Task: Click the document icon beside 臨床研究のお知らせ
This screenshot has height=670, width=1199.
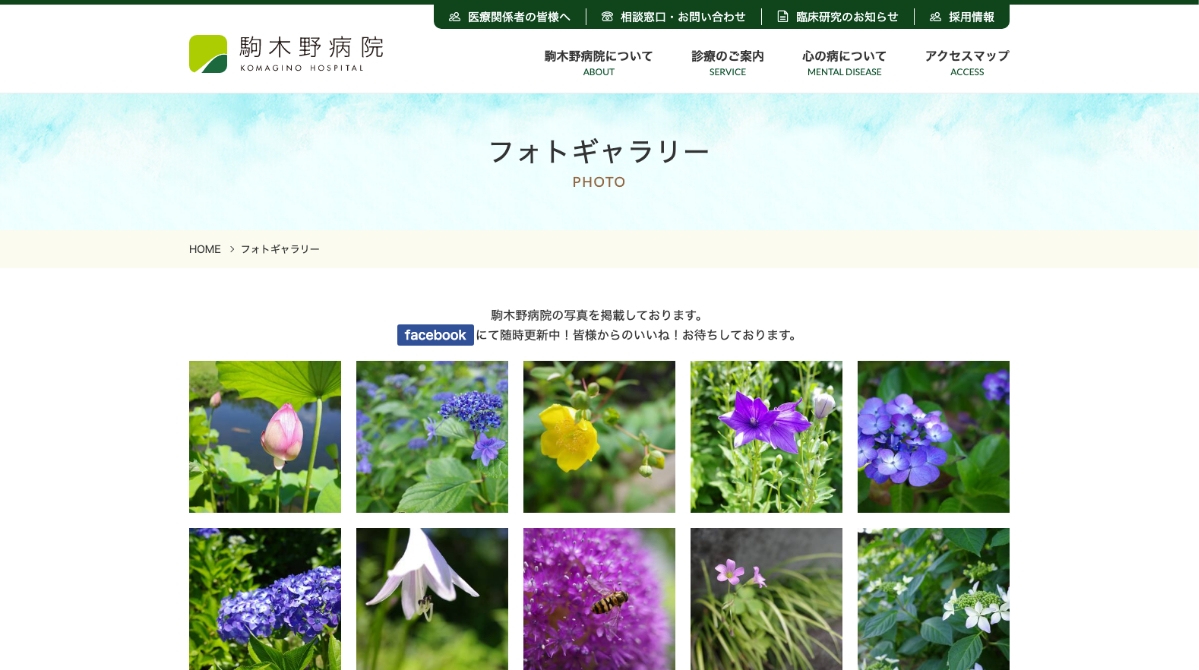Action: click(x=783, y=17)
